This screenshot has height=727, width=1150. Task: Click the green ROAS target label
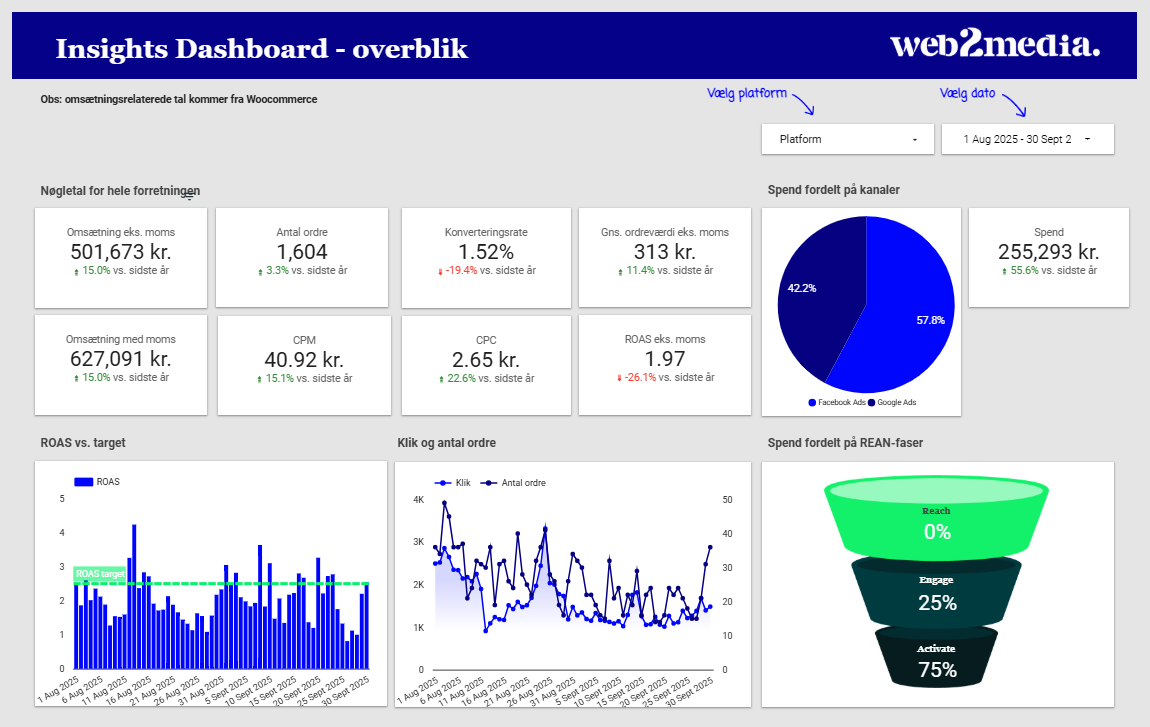pos(99,574)
